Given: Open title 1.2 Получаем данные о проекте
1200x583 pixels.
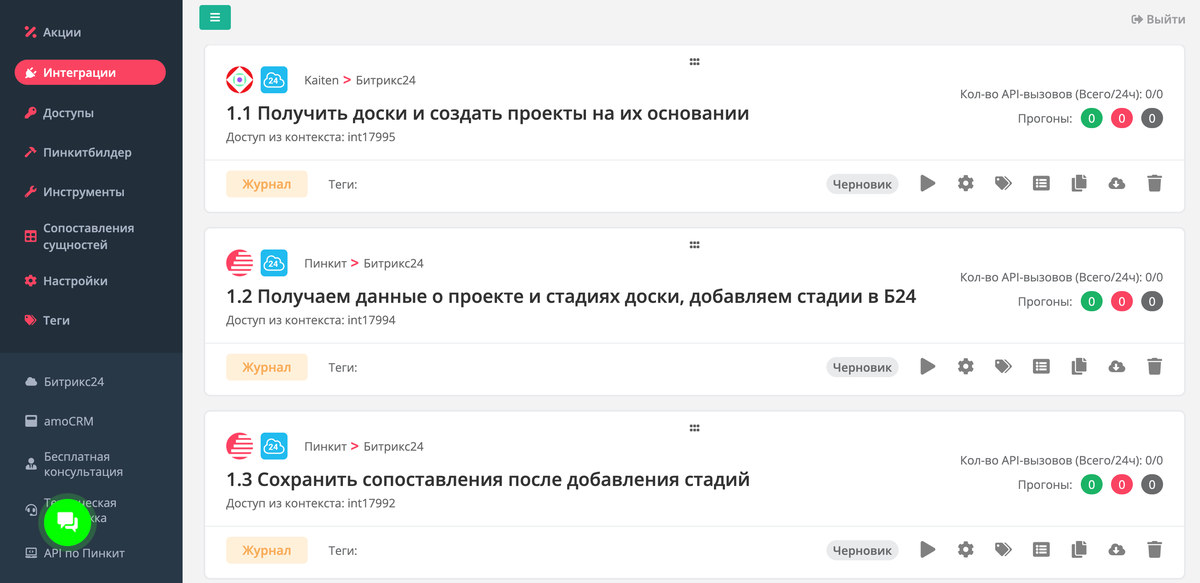Looking at the screenshot, I should click(571, 296).
